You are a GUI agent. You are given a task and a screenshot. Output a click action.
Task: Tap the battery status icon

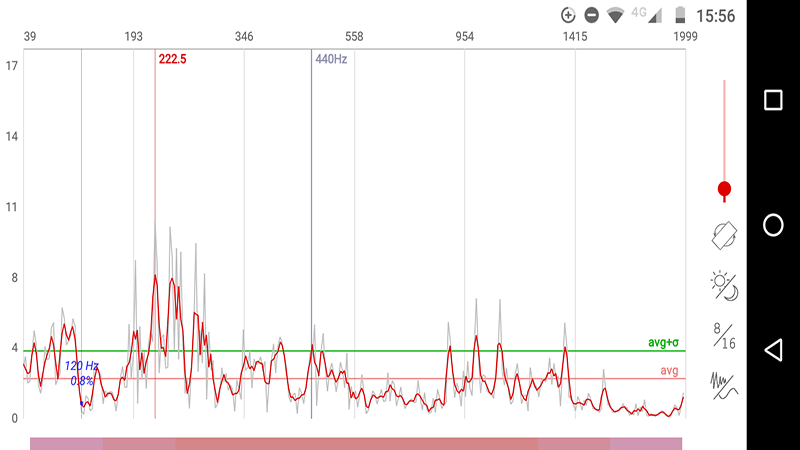[x=681, y=15]
